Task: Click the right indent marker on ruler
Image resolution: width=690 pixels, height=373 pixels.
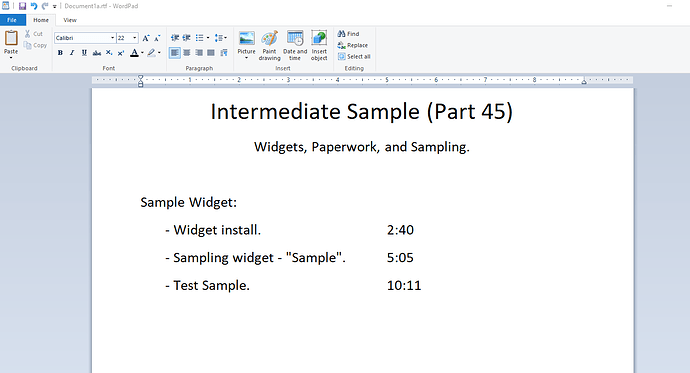Action: (584, 81)
